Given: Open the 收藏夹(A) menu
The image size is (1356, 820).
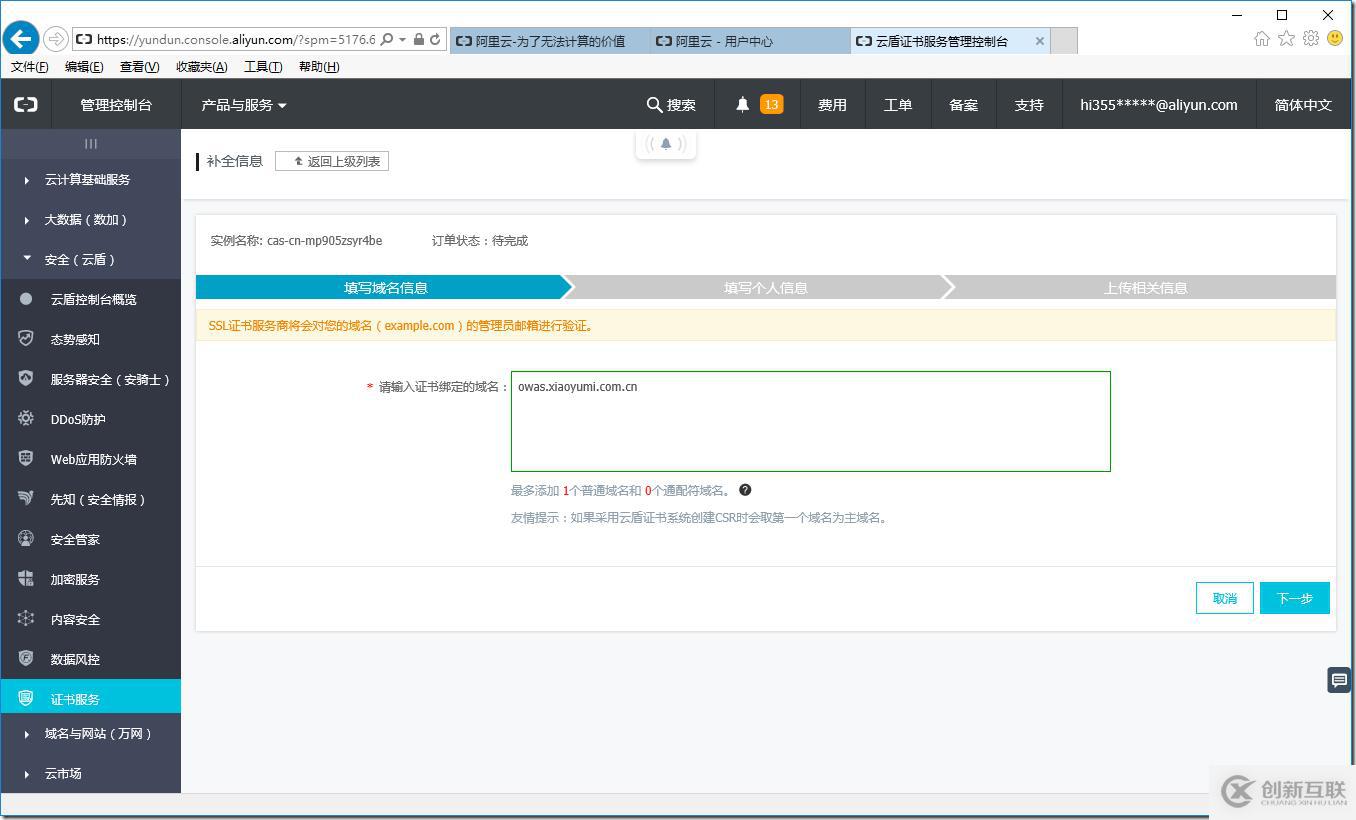Looking at the screenshot, I should click(x=201, y=67).
